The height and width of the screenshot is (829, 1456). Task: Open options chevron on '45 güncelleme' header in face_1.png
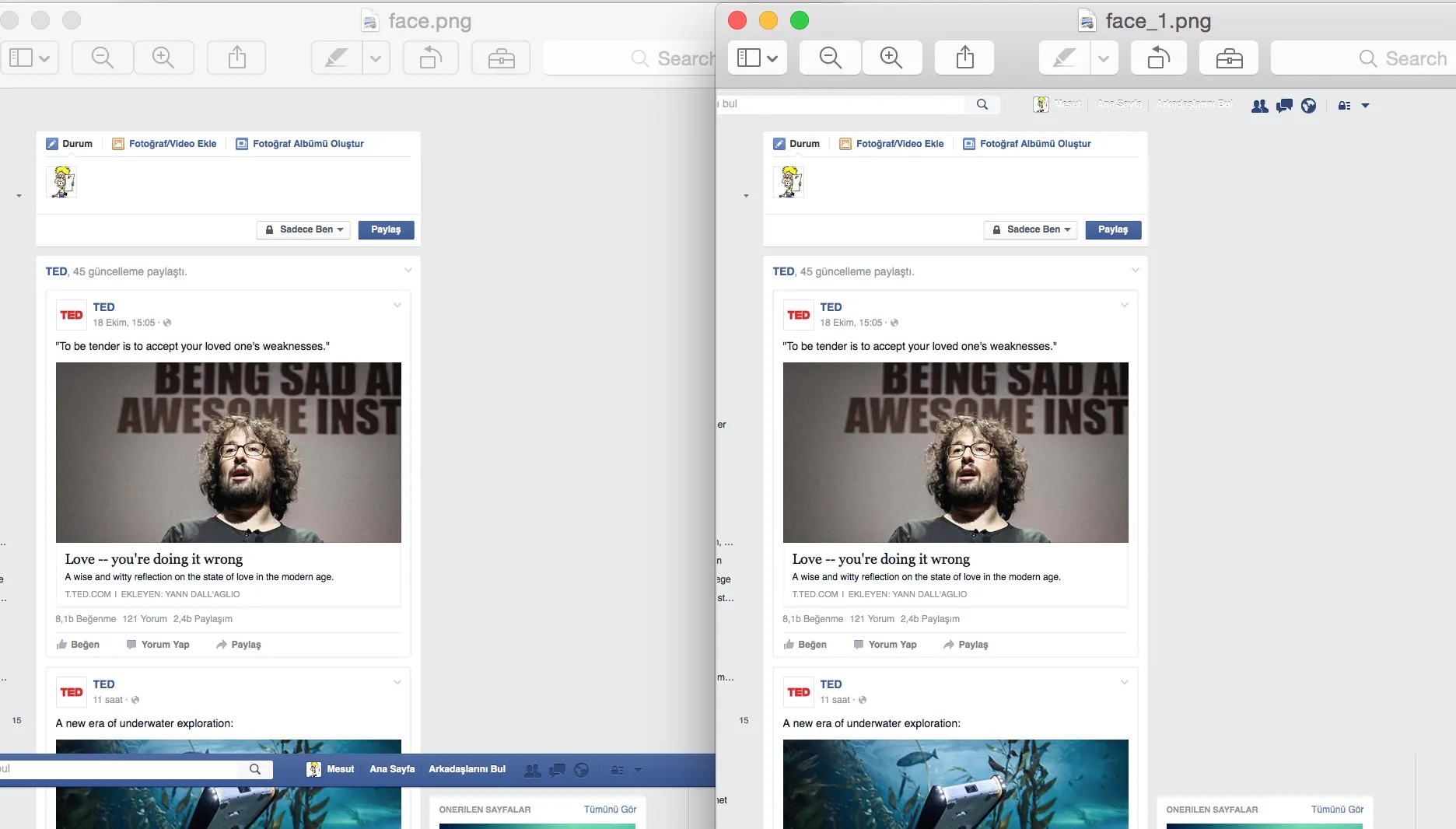pos(1136,271)
